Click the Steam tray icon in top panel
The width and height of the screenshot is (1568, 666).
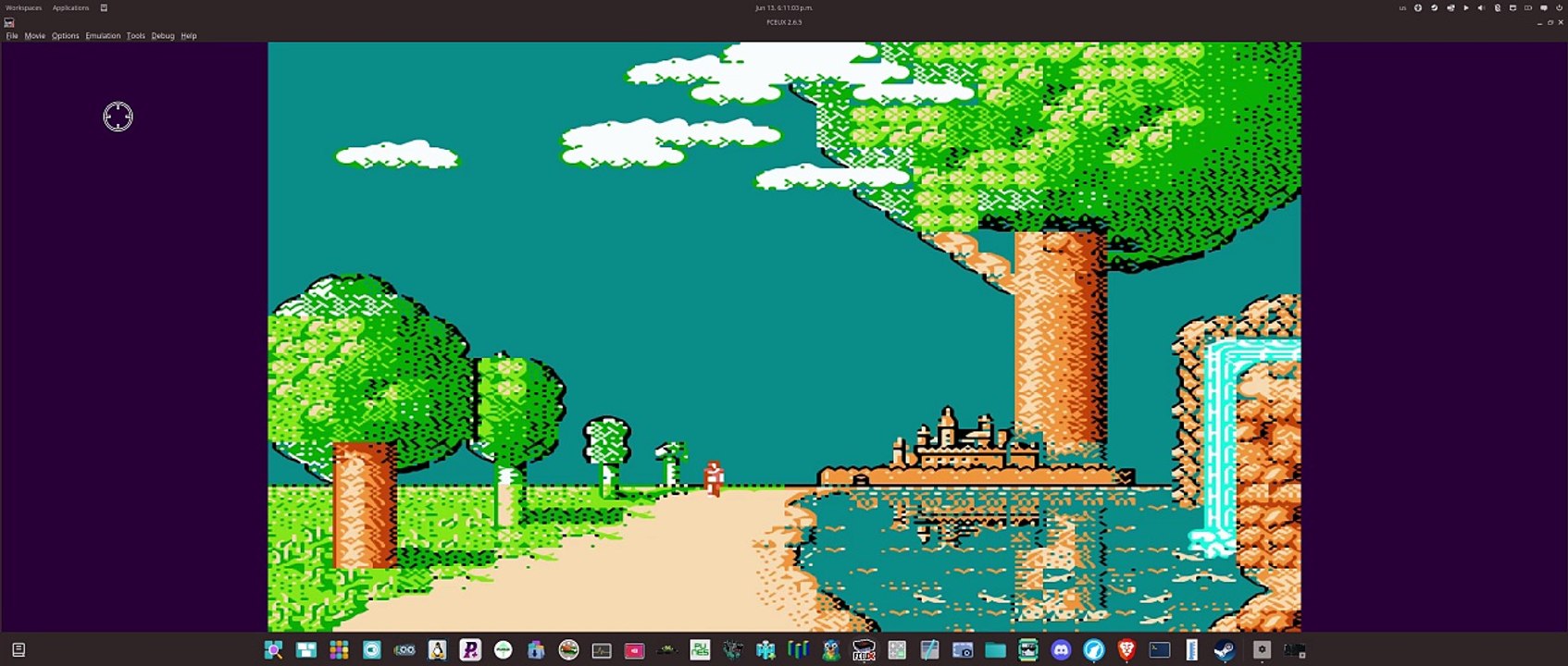[1434, 7]
